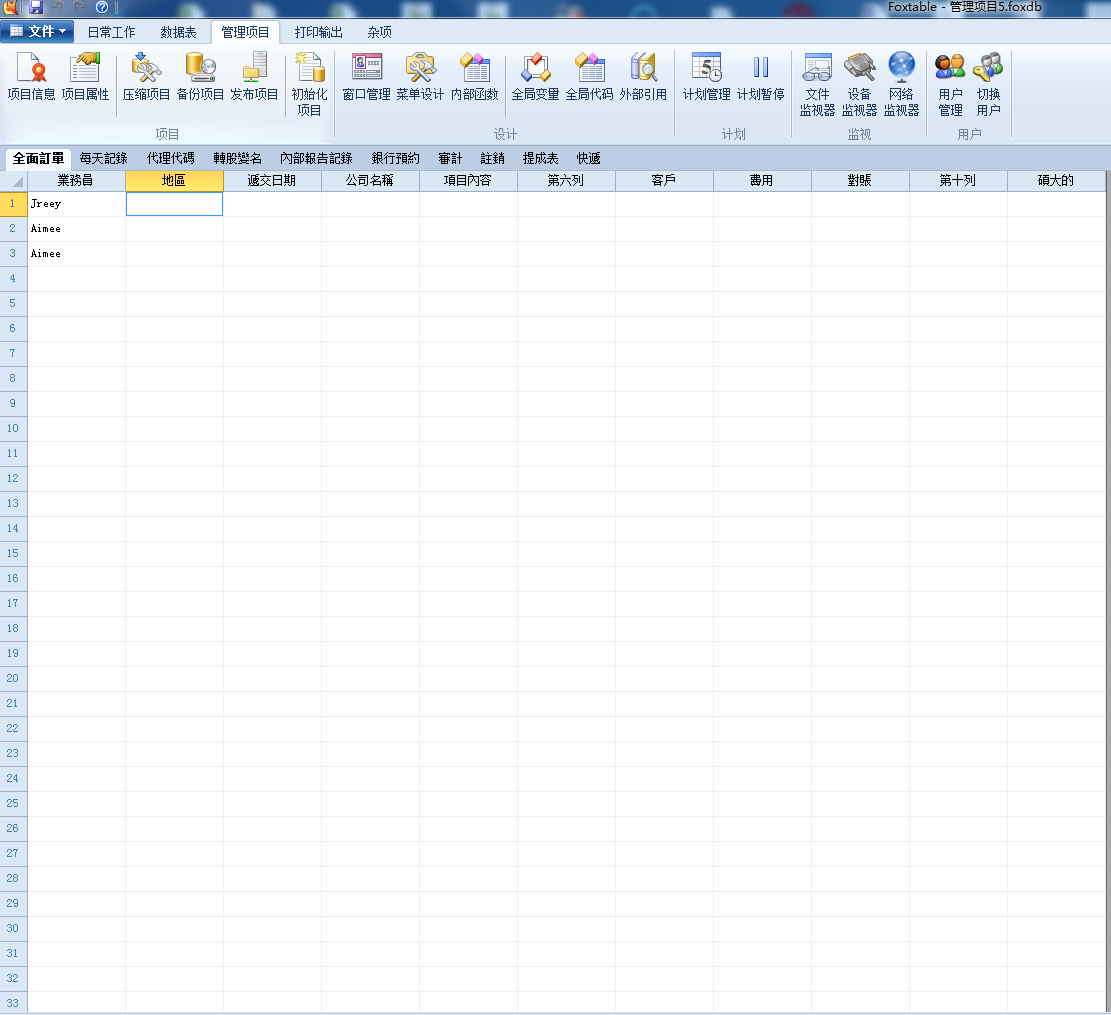1111x1015 pixels.
Task: Select 全面訂單 table tab
Action: (x=38, y=159)
